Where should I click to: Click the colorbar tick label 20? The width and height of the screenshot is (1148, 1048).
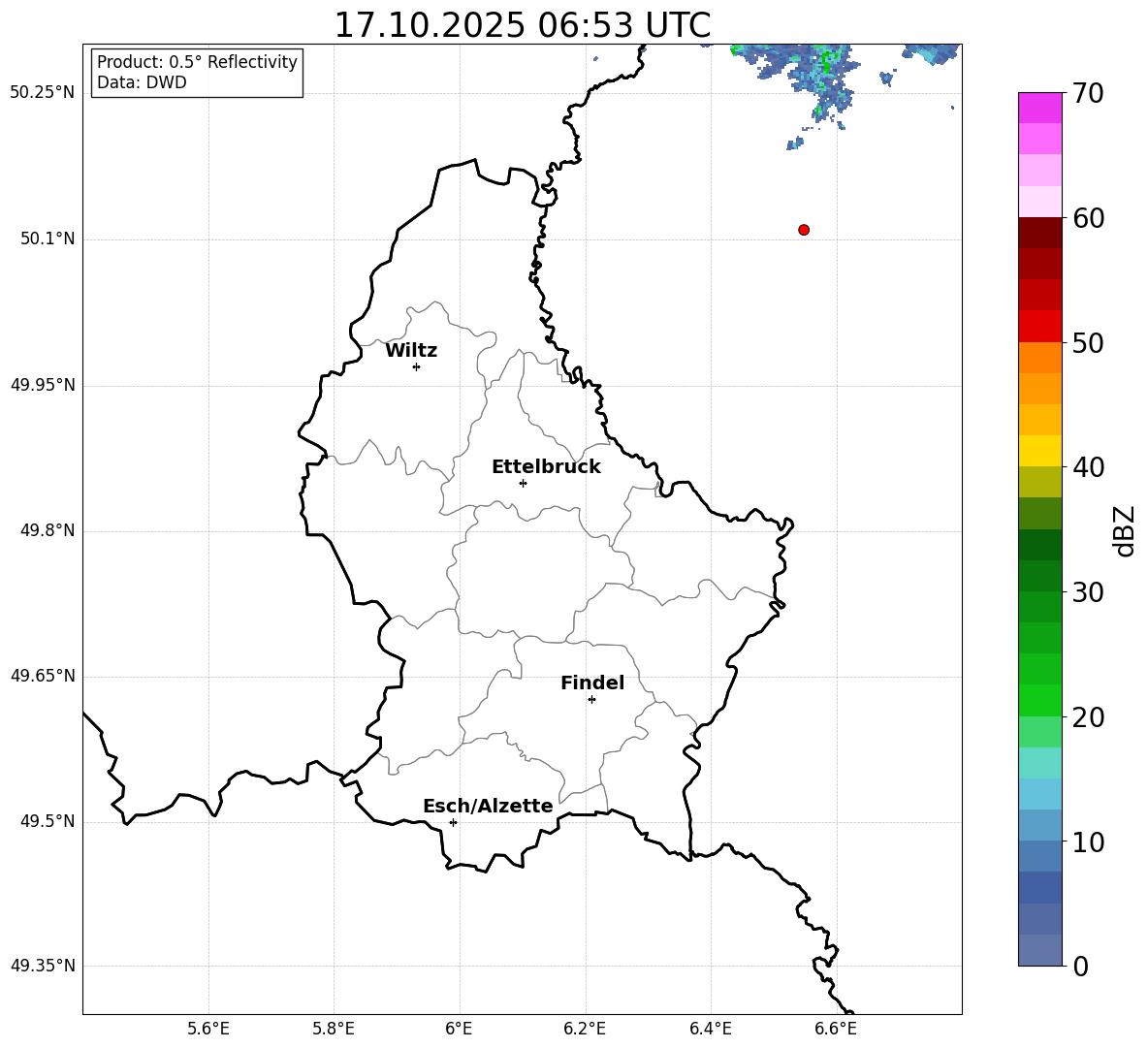(x=1088, y=717)
